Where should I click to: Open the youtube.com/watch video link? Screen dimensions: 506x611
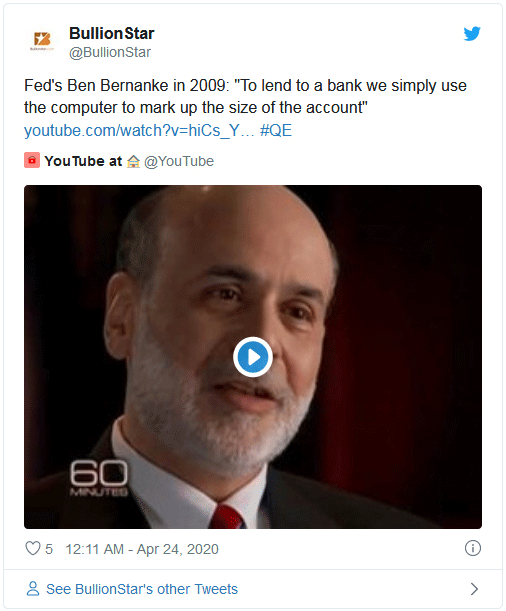pyautogui.click(x=139, y=131)
